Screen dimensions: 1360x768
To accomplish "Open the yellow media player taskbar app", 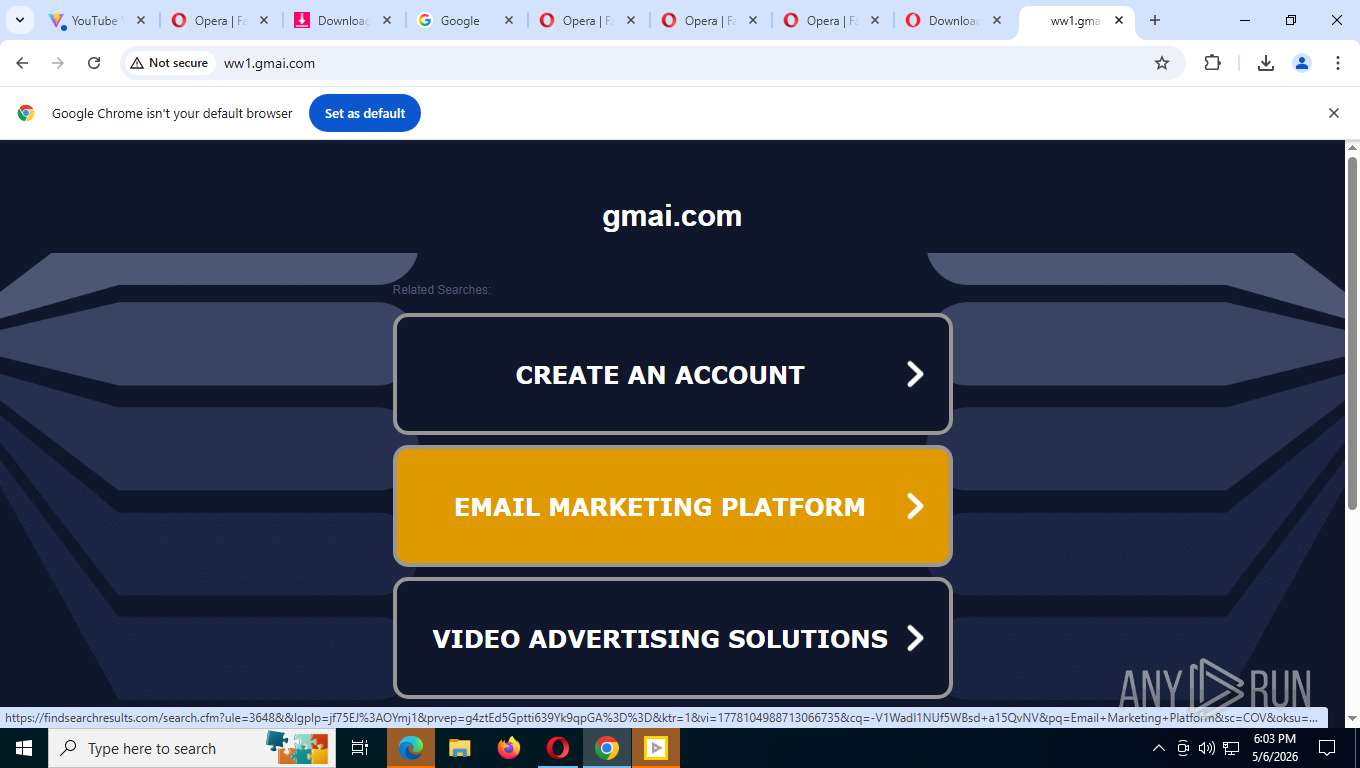I will [x=655, y=748].
